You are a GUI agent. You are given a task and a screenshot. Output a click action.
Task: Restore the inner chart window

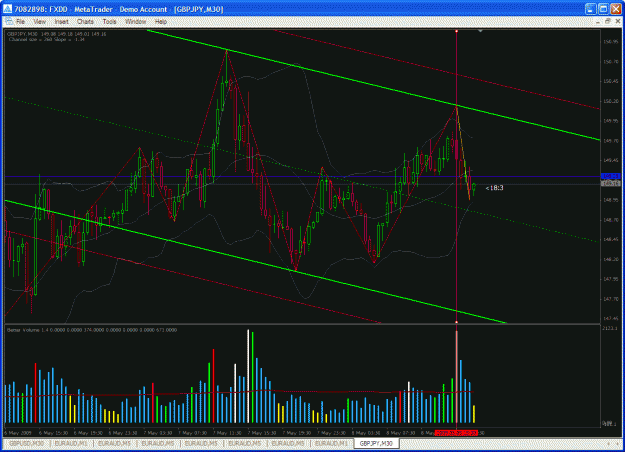pos(607,22)
